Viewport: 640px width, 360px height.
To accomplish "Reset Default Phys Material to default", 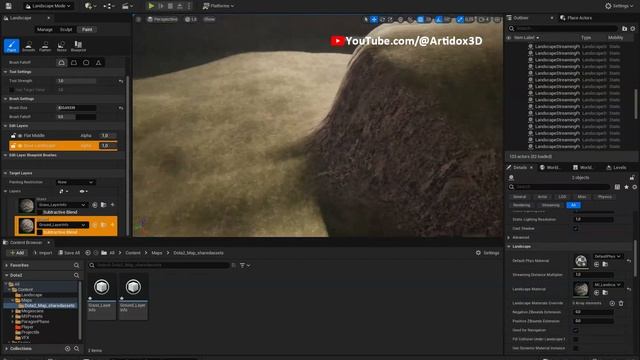I will click(x=629, y=260).
